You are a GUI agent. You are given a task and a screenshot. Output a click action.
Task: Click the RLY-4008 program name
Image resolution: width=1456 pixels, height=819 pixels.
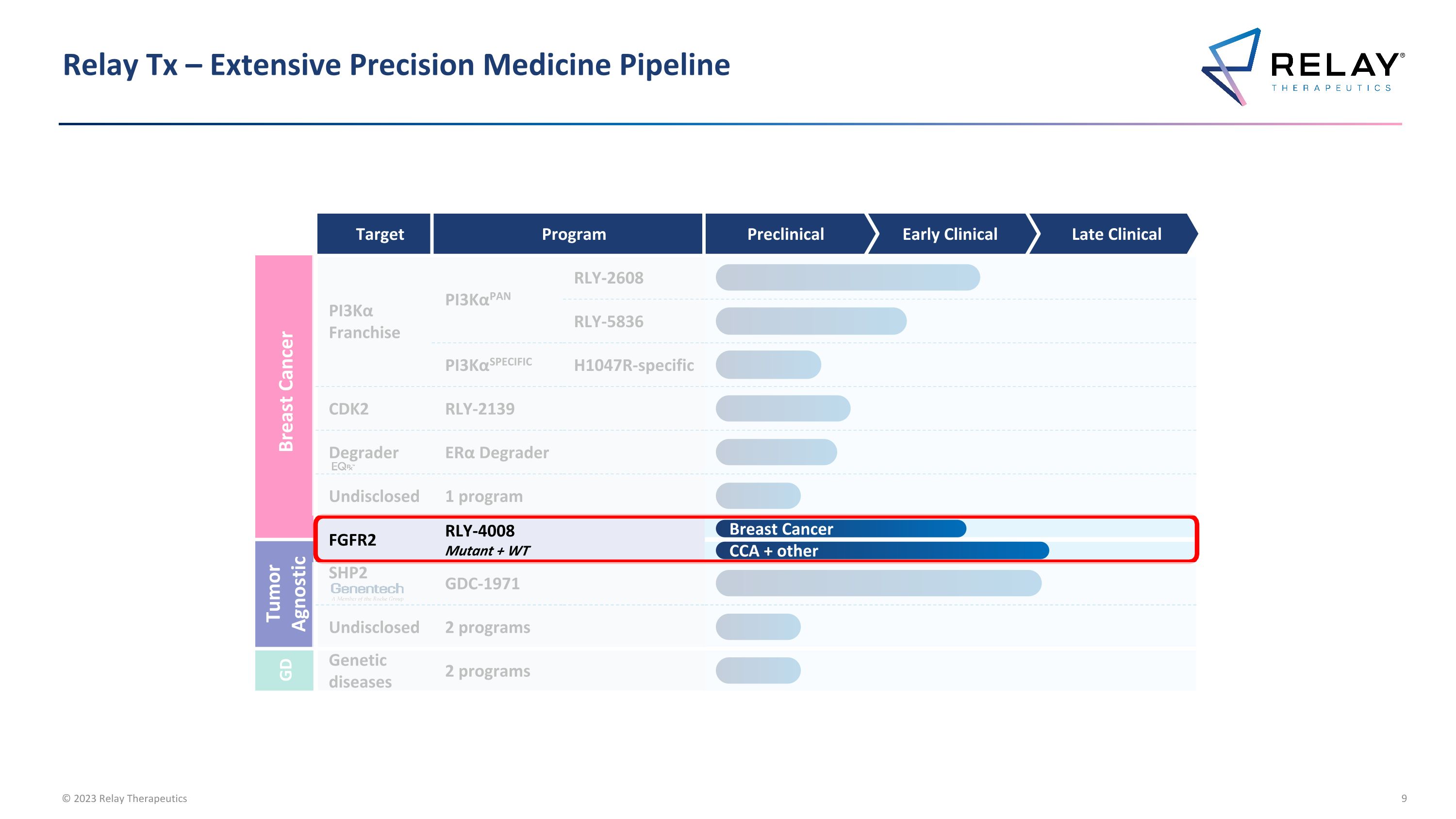[480, 531]
